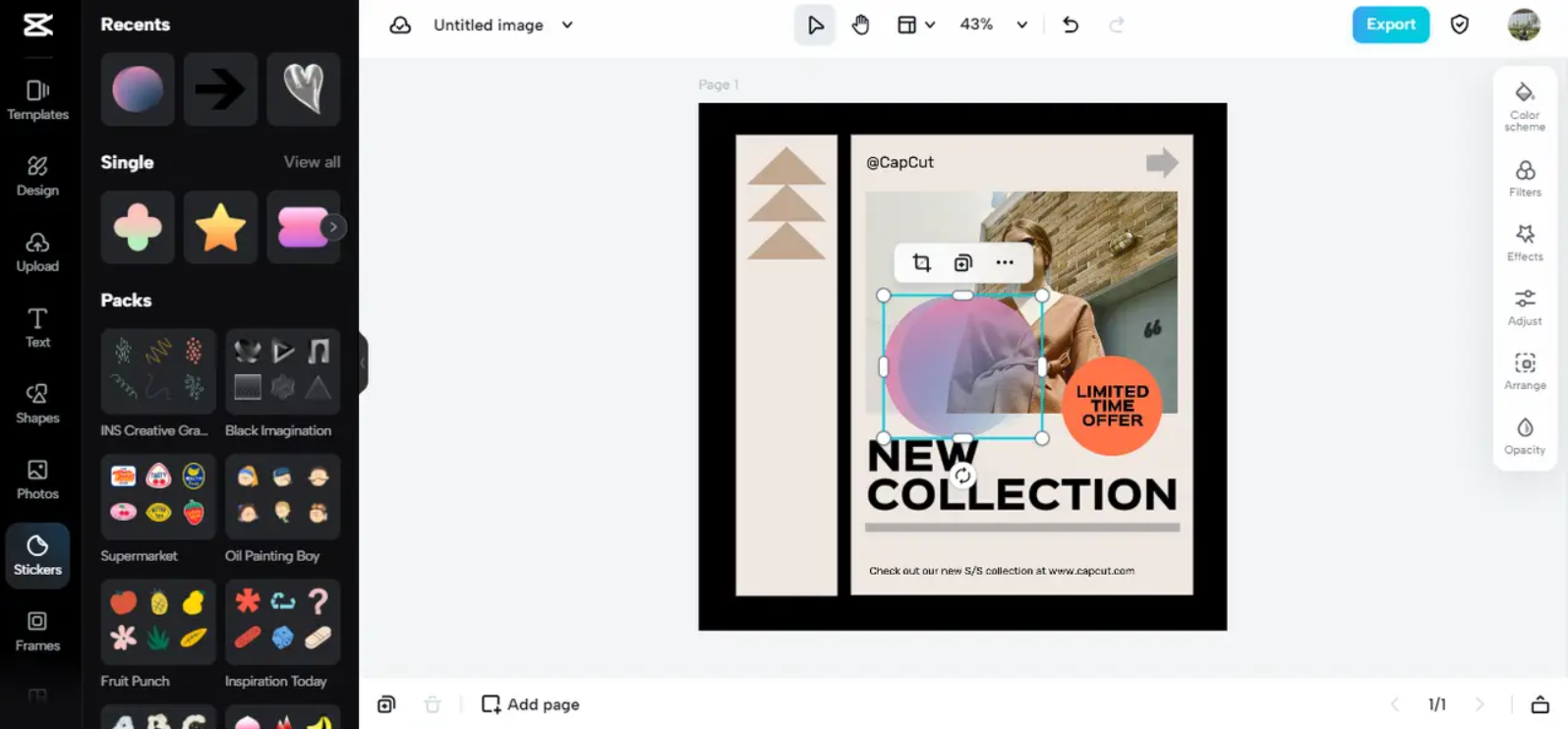The height and width of the screenshot is (729, 1568).
Task: Open the Upload sidebar panel
Action: point(37,252)
